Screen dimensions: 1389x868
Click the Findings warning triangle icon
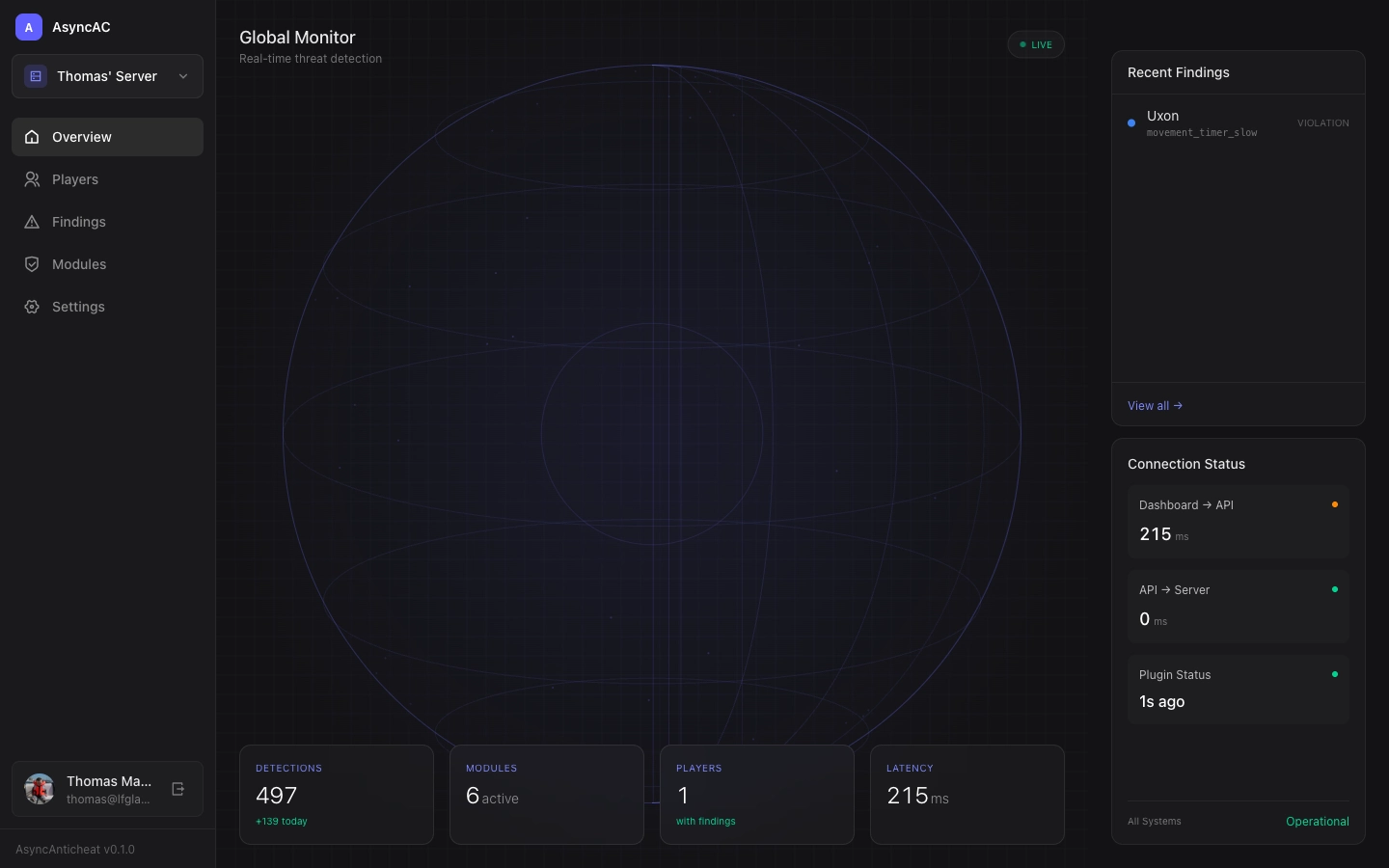point(32,222)
